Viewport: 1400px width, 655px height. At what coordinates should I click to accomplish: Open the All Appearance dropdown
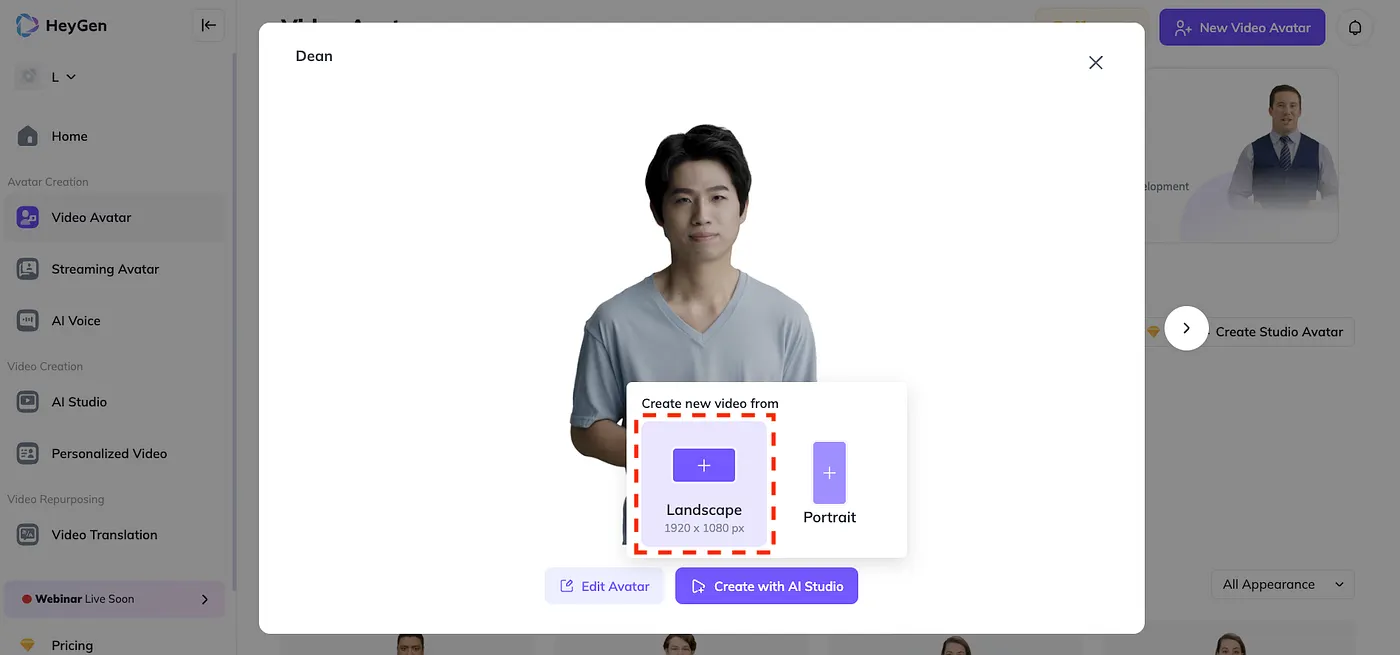coord(1282,584)
